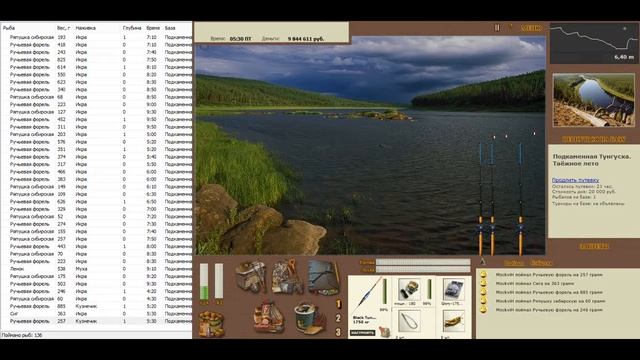
Task: Click the hook equipment slot
Action: coord(409,321)
